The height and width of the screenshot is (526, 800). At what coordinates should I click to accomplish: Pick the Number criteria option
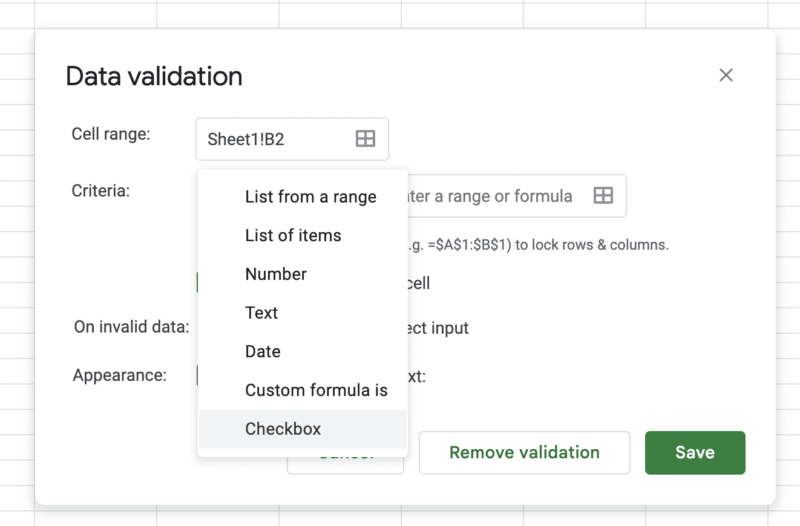pyautogui.click(x=276, y=274)
